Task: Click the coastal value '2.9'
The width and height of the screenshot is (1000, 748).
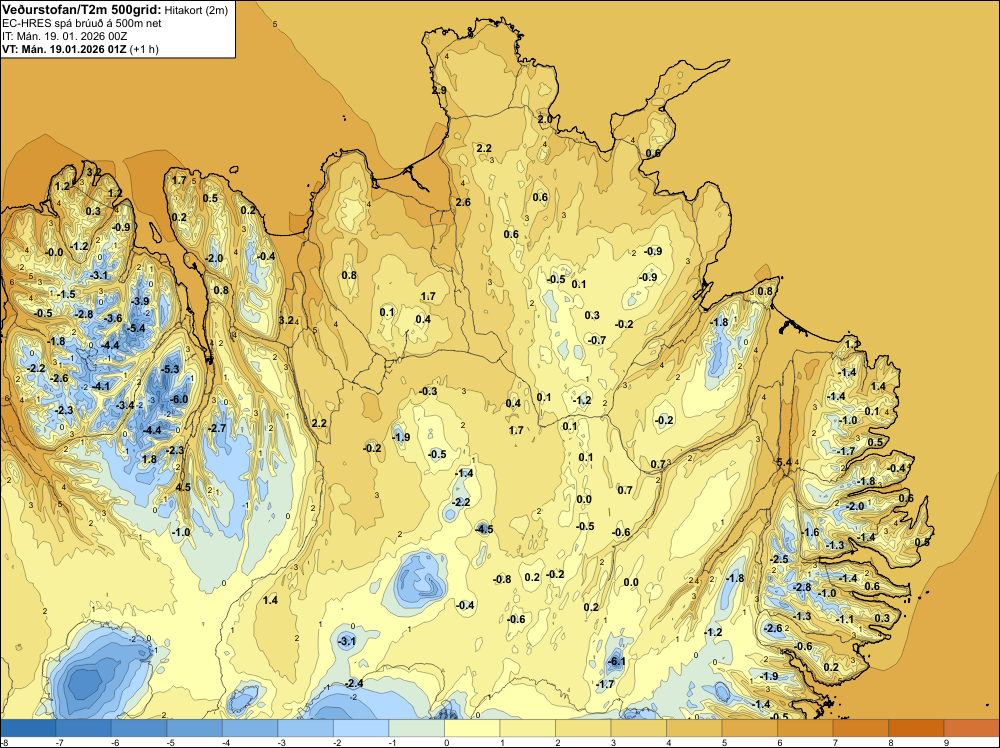Action: [x=439, y=91]
